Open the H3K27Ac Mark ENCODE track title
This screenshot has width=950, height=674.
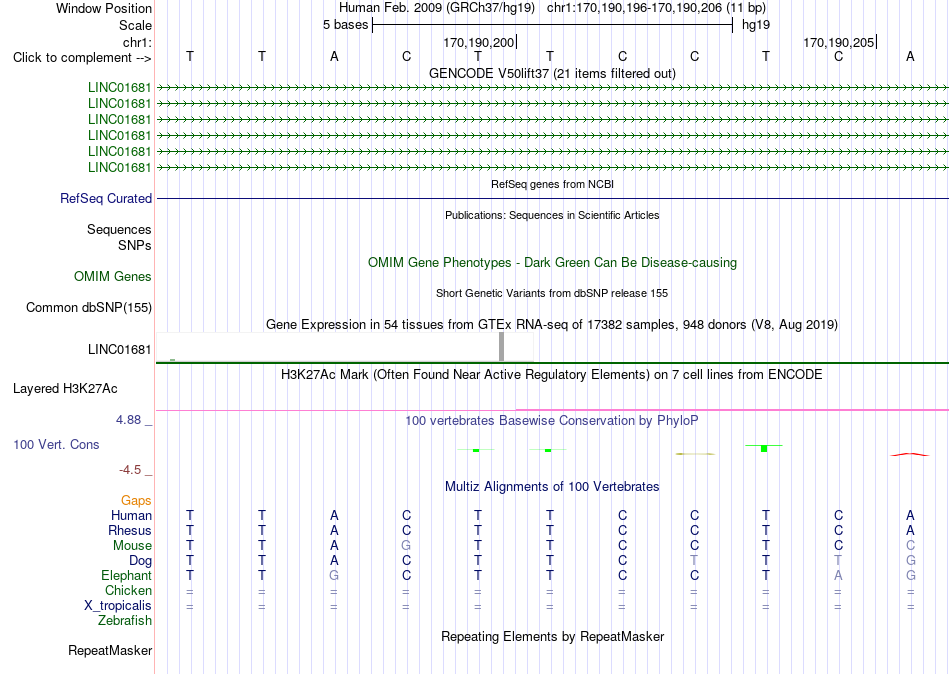(x=552, y=375)
